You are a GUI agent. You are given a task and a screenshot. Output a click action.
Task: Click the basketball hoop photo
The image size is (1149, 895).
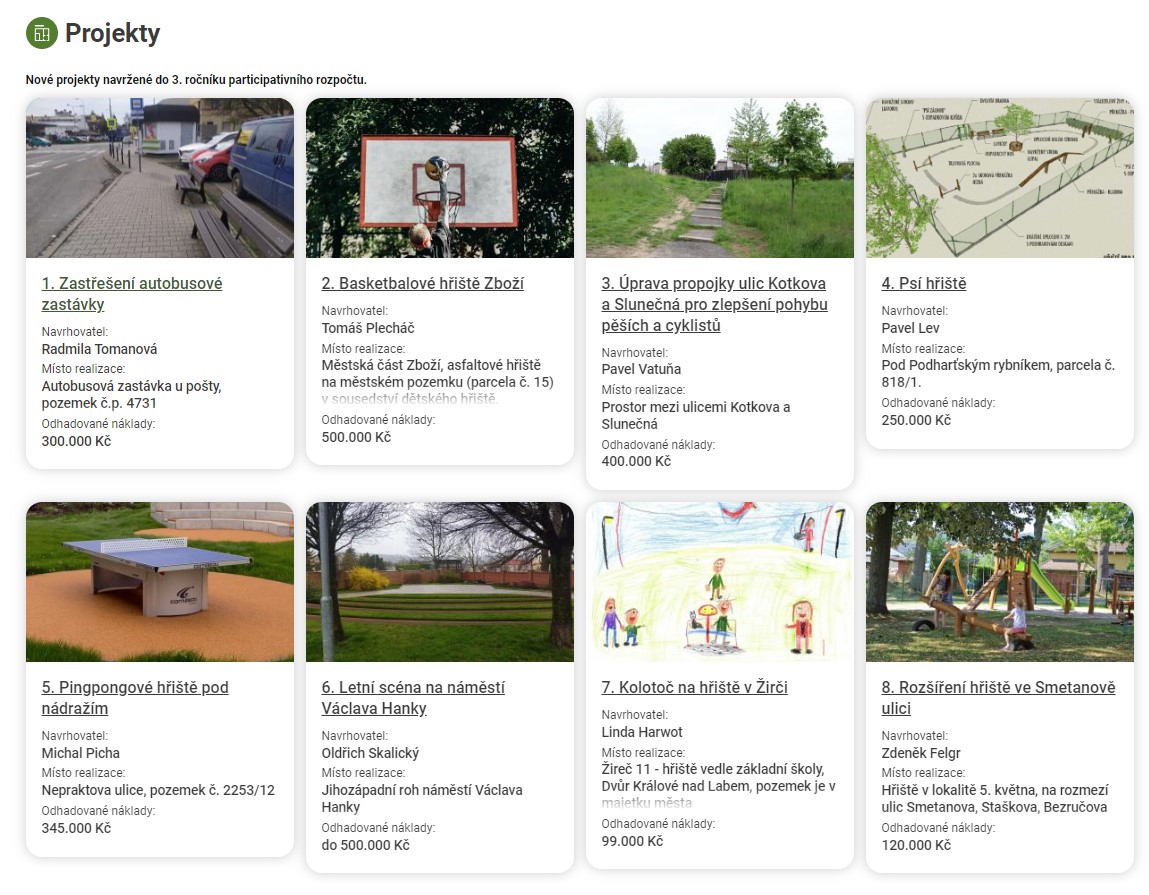[x=440, y=177]
